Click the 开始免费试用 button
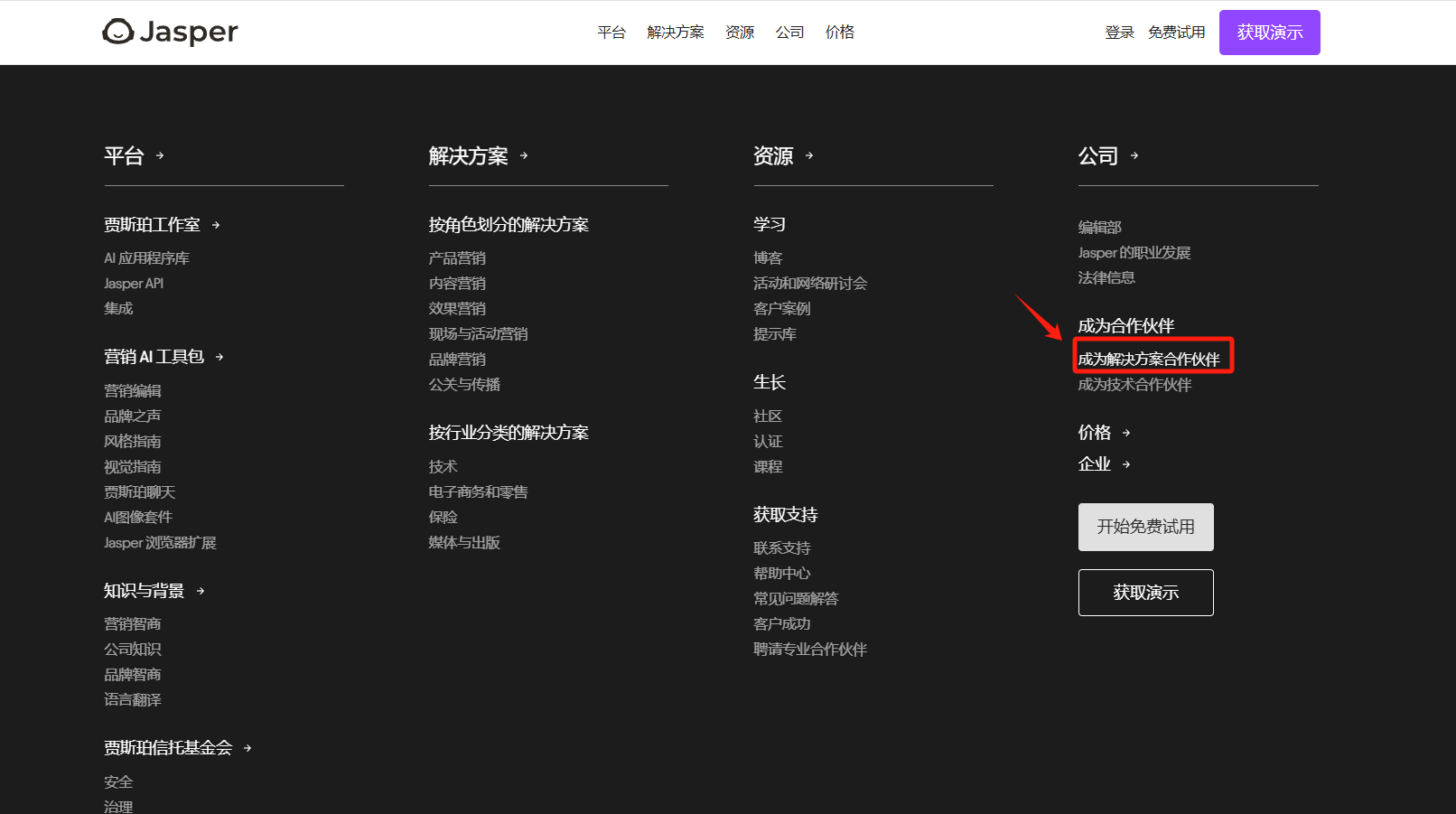This screenshot has width=1456, height=814. (x=1146, y=527)
